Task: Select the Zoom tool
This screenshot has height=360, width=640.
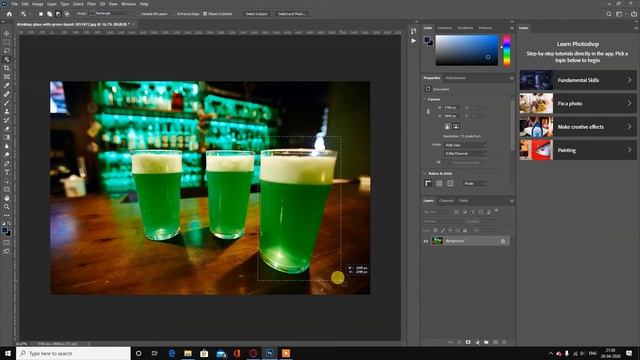Action: 7,207
